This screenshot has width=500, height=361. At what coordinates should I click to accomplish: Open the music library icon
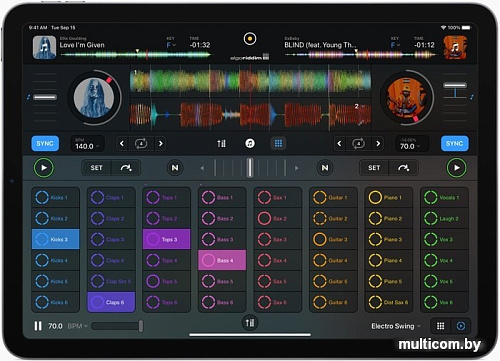[x=250, y=144]
